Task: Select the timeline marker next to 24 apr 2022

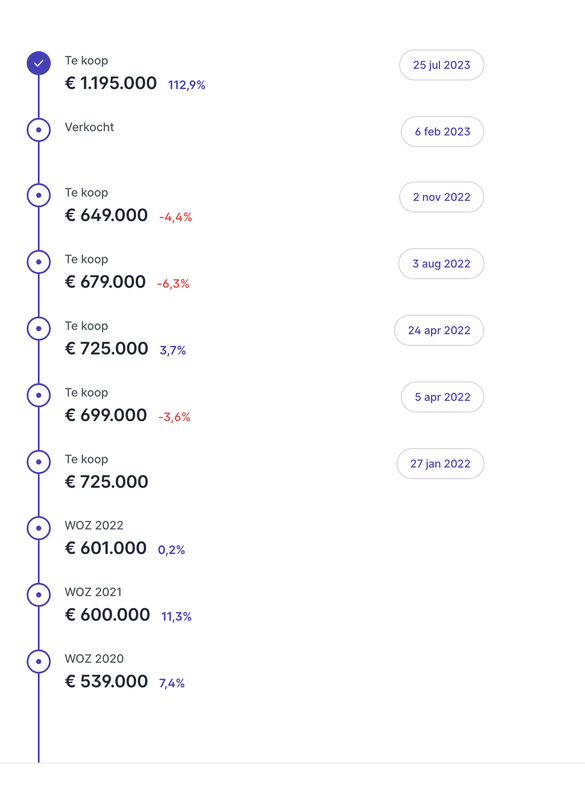Action: pyautogui.click(x=38, y=328)
